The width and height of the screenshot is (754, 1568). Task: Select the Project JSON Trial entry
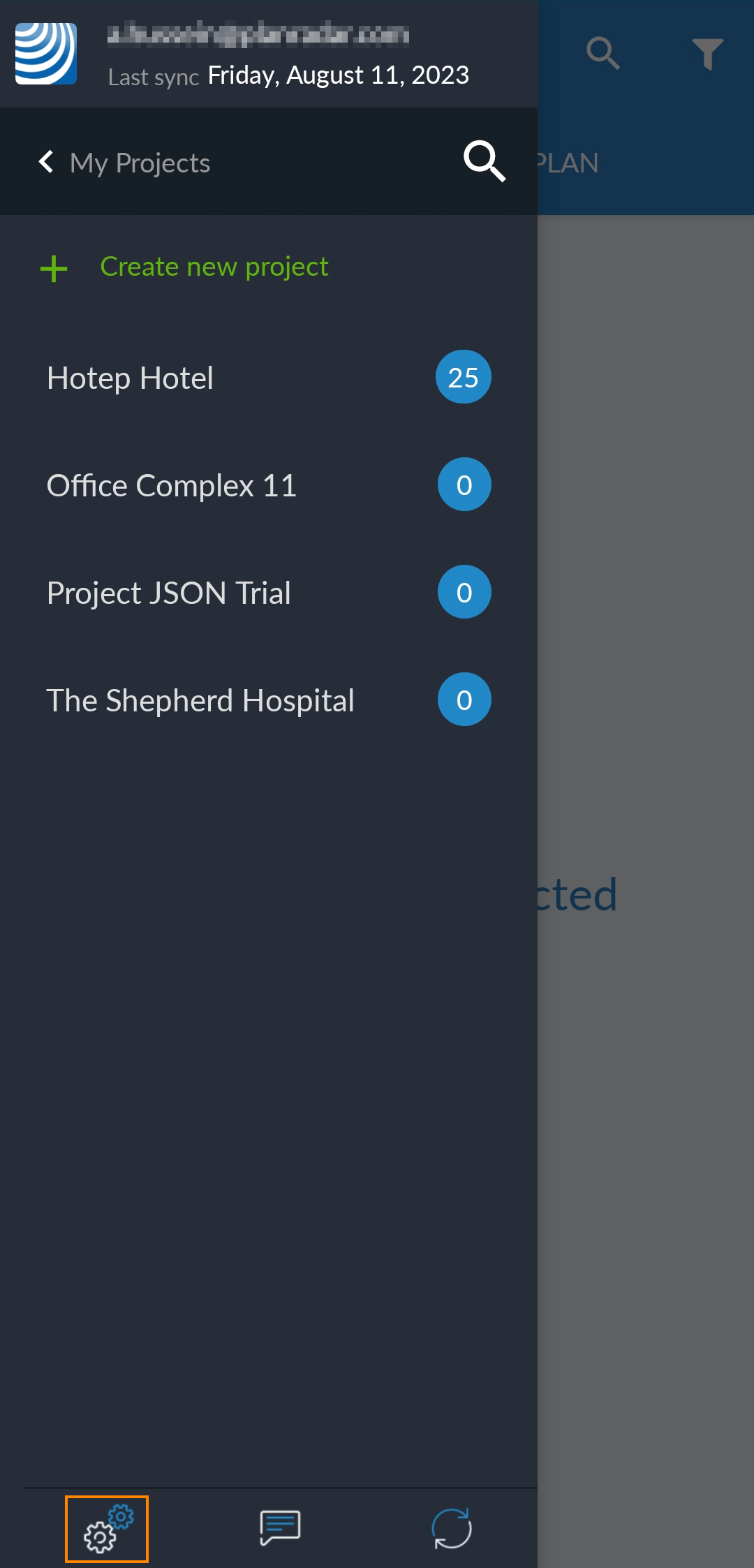coord(169,593)
